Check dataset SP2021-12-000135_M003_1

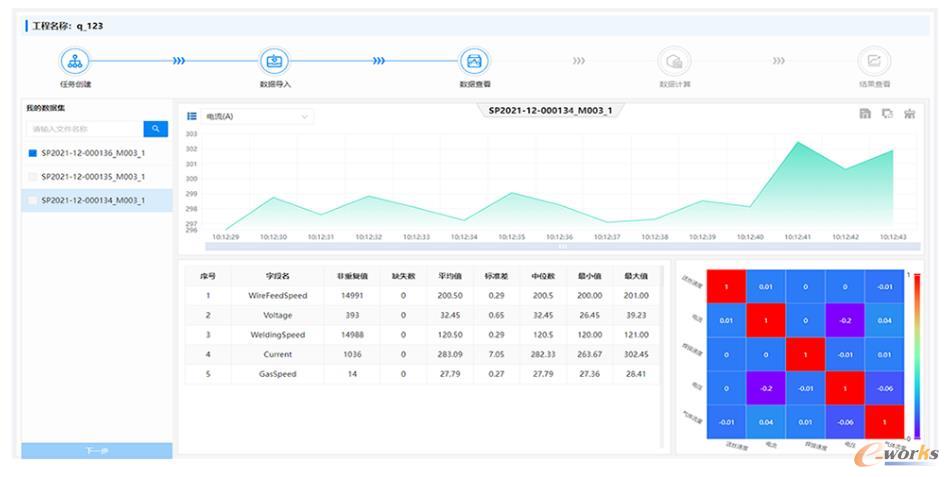[x=33, y=177]
